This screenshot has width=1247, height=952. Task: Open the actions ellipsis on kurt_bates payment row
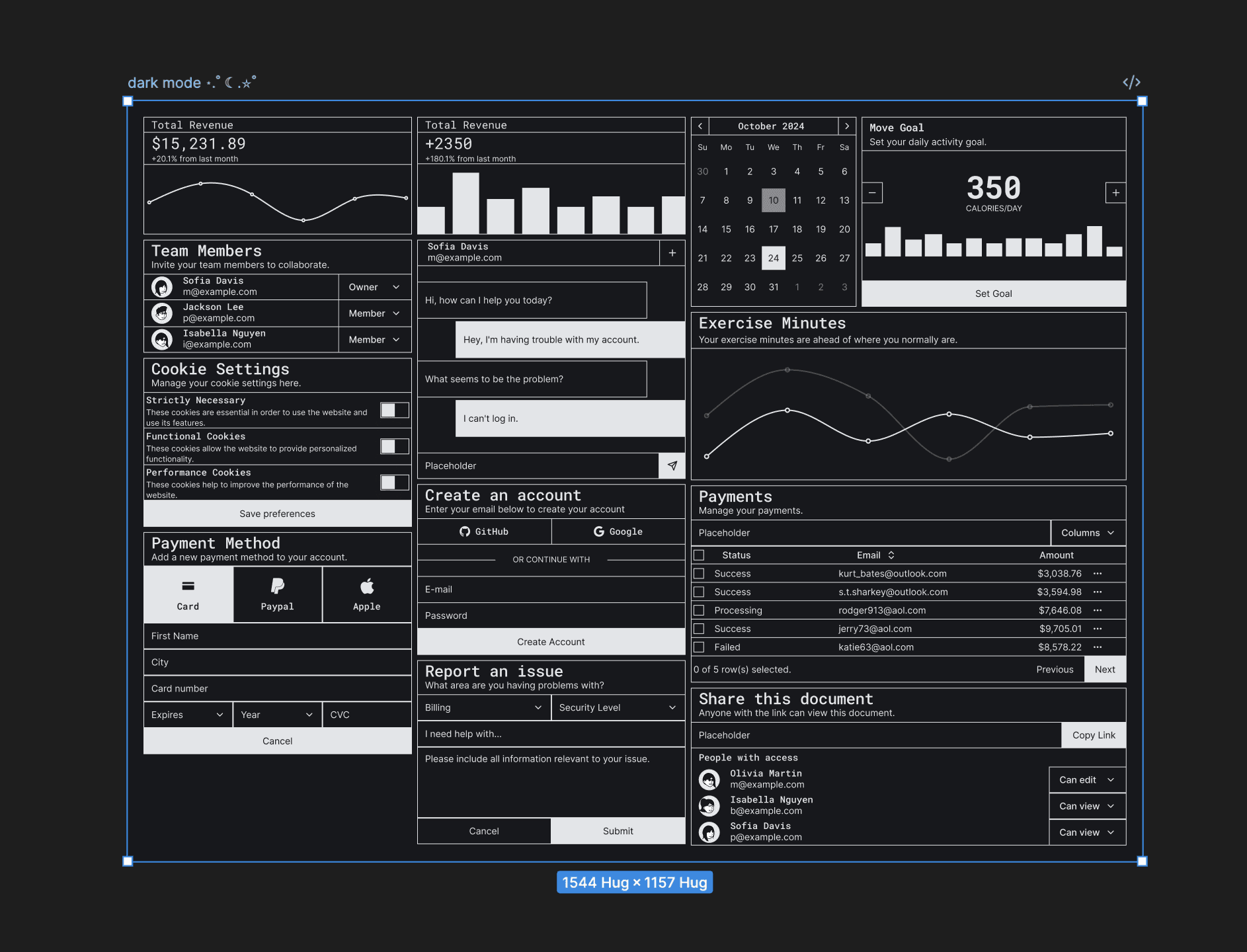1097,574
